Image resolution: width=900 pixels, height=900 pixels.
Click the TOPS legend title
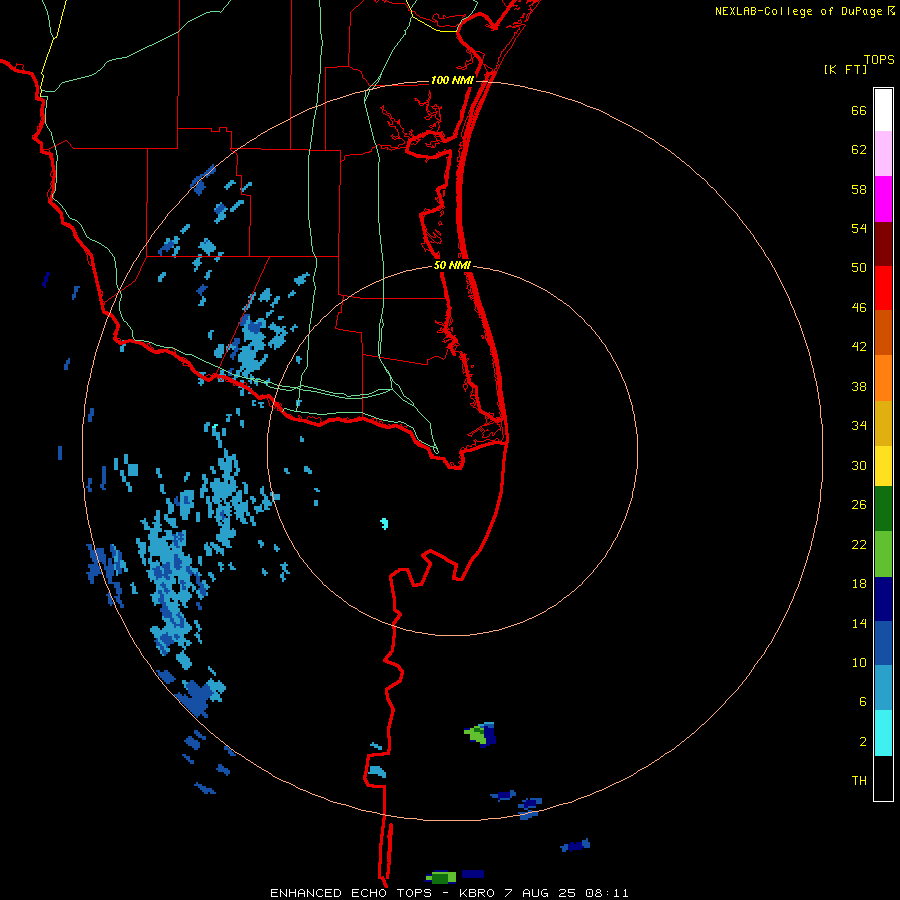[879, 60]
